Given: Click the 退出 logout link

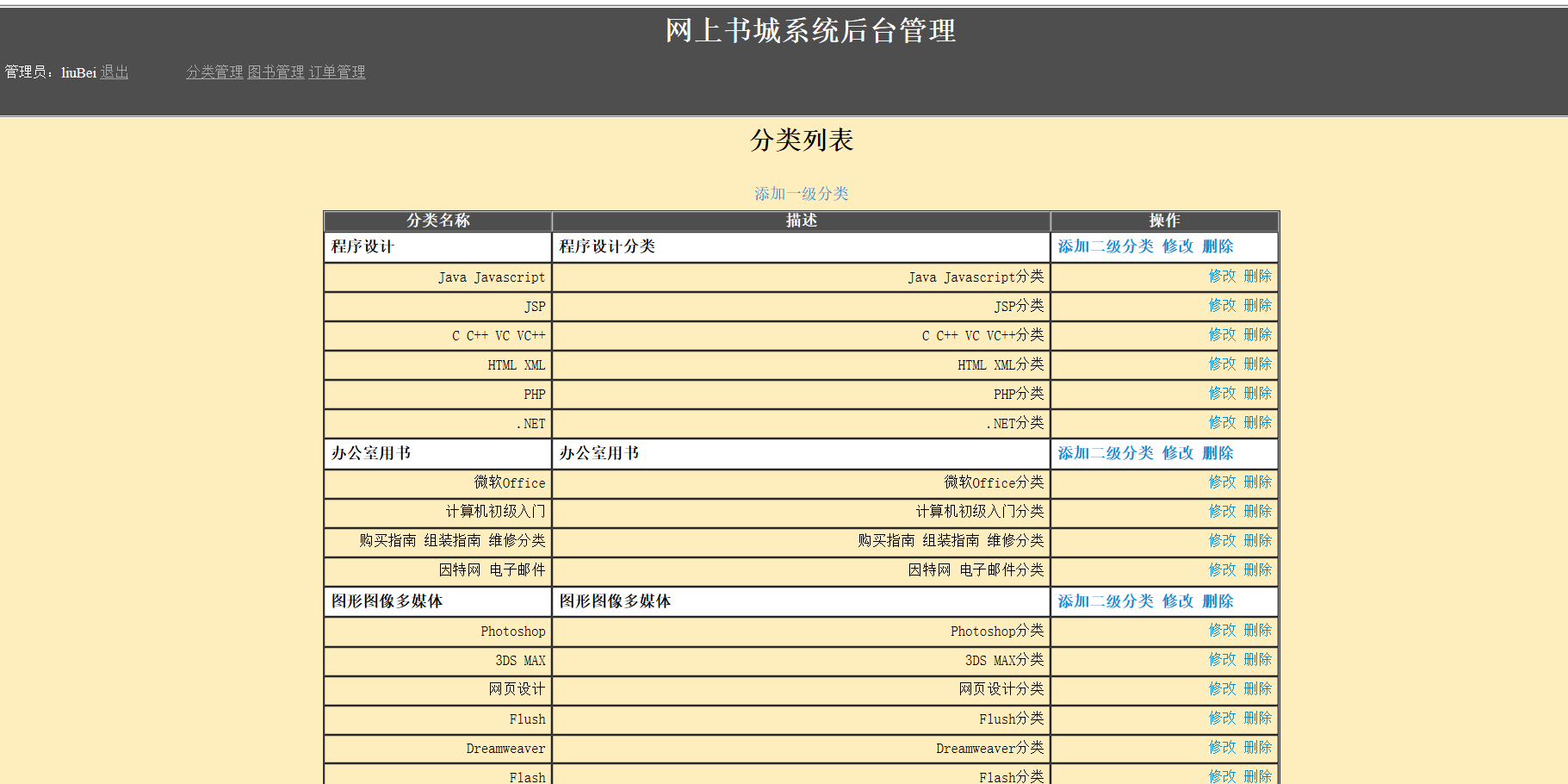Looking at the screenshot, I should click(x=114, y=72).
